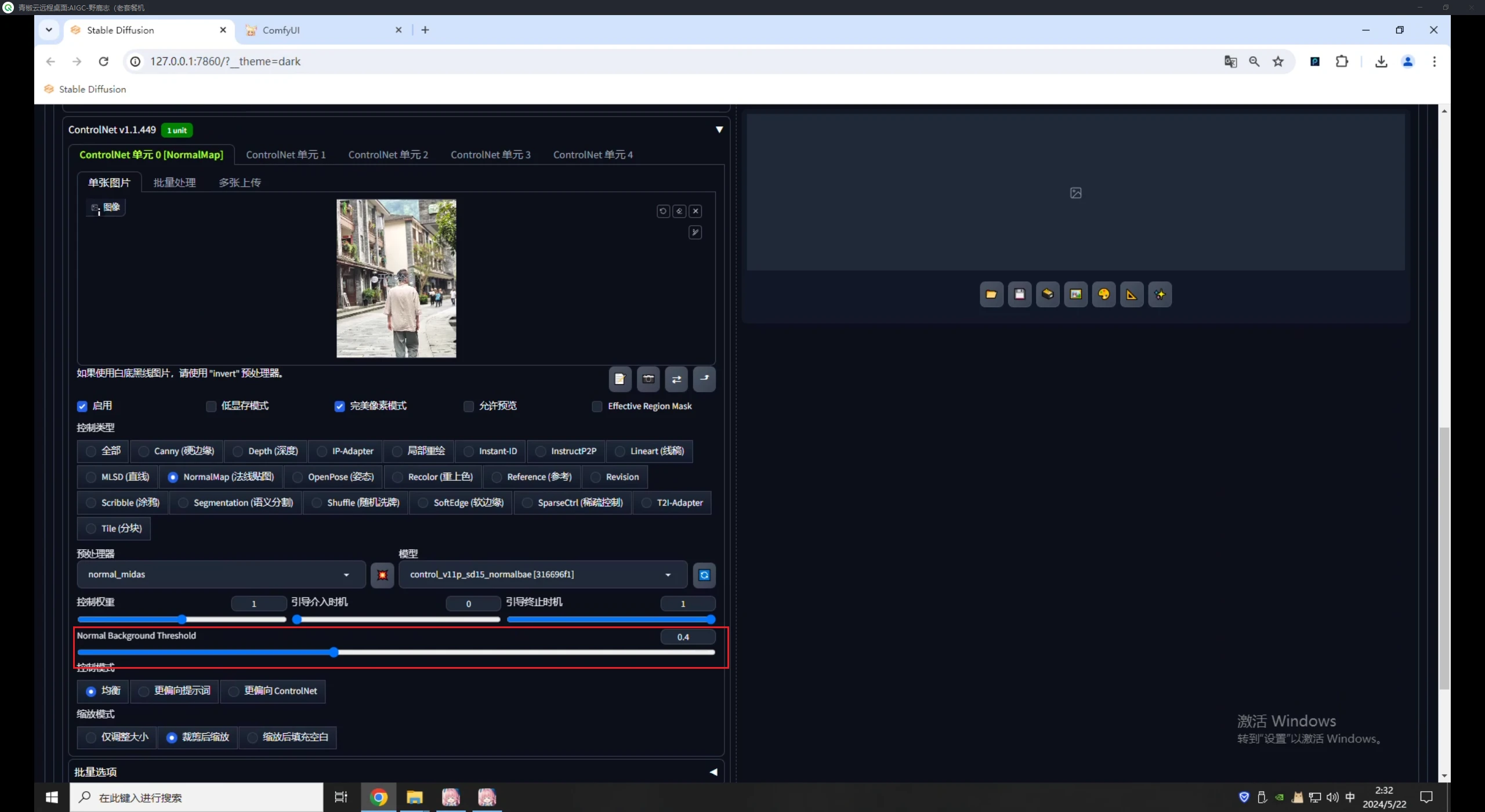Image resolution: width=1485 pixels, height=812 pixels.
Task: Open new canvas with the notepad icon
Action: [x=620, y=379]
